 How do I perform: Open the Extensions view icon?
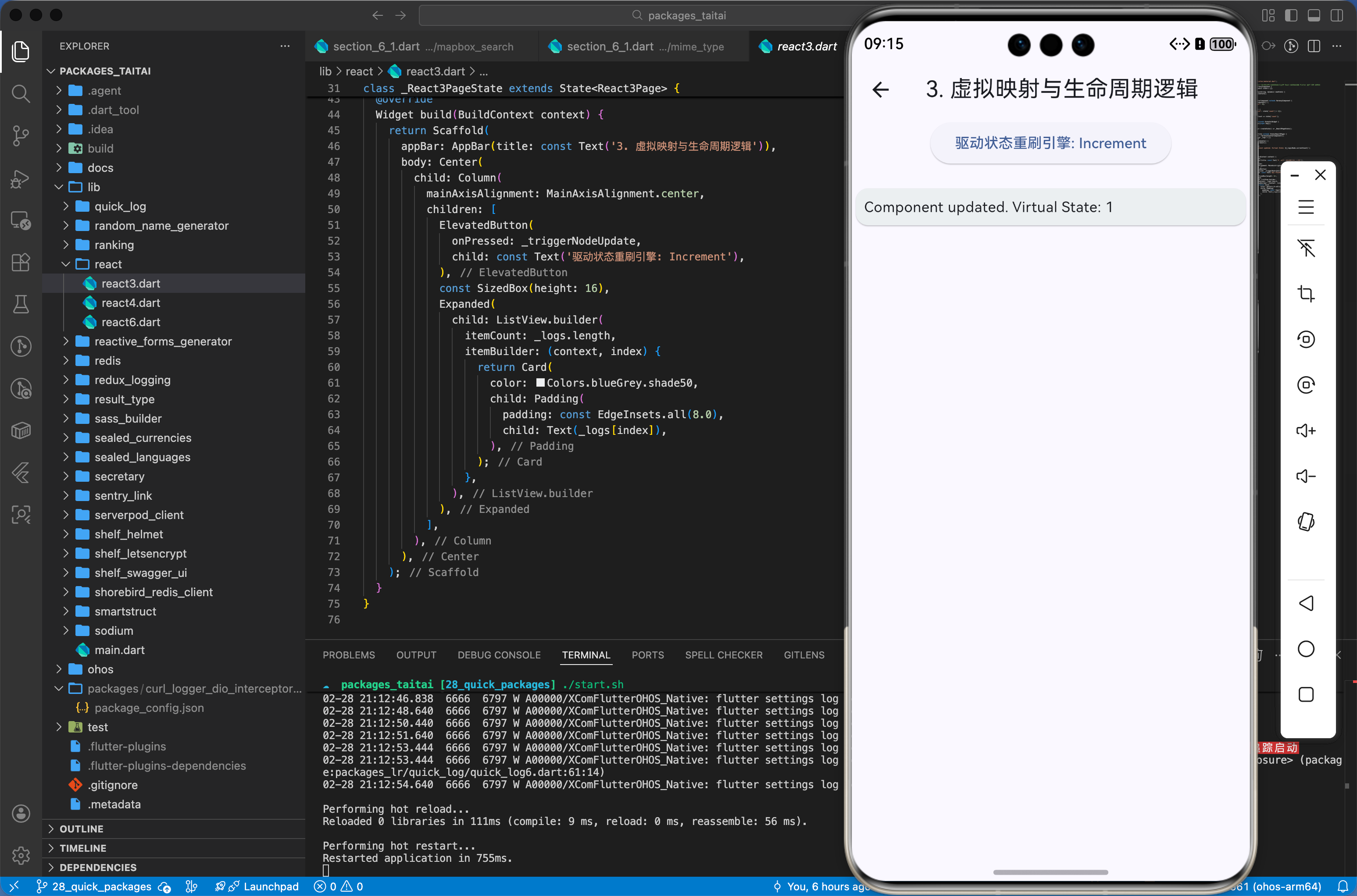[21, 262]
